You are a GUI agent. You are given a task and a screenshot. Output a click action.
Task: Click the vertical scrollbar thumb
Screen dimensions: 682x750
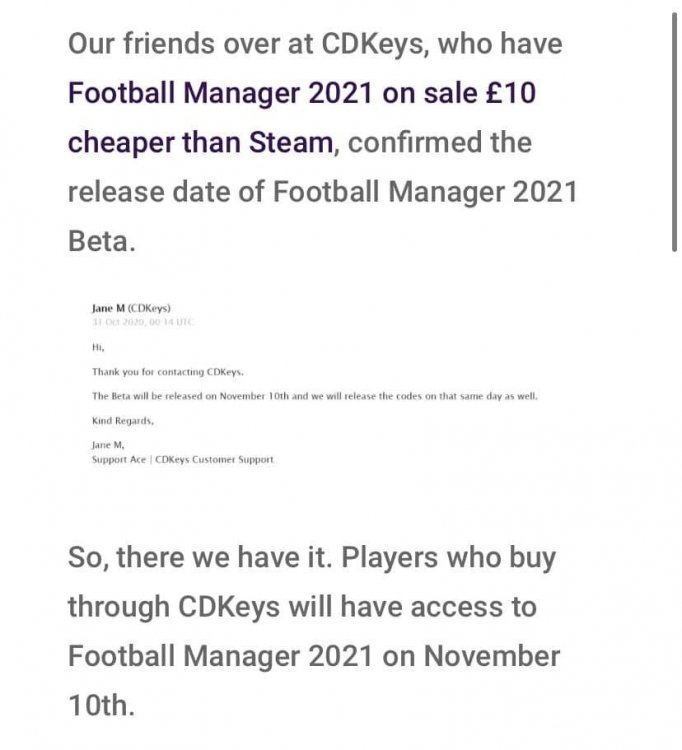click(x=674, y=132)
